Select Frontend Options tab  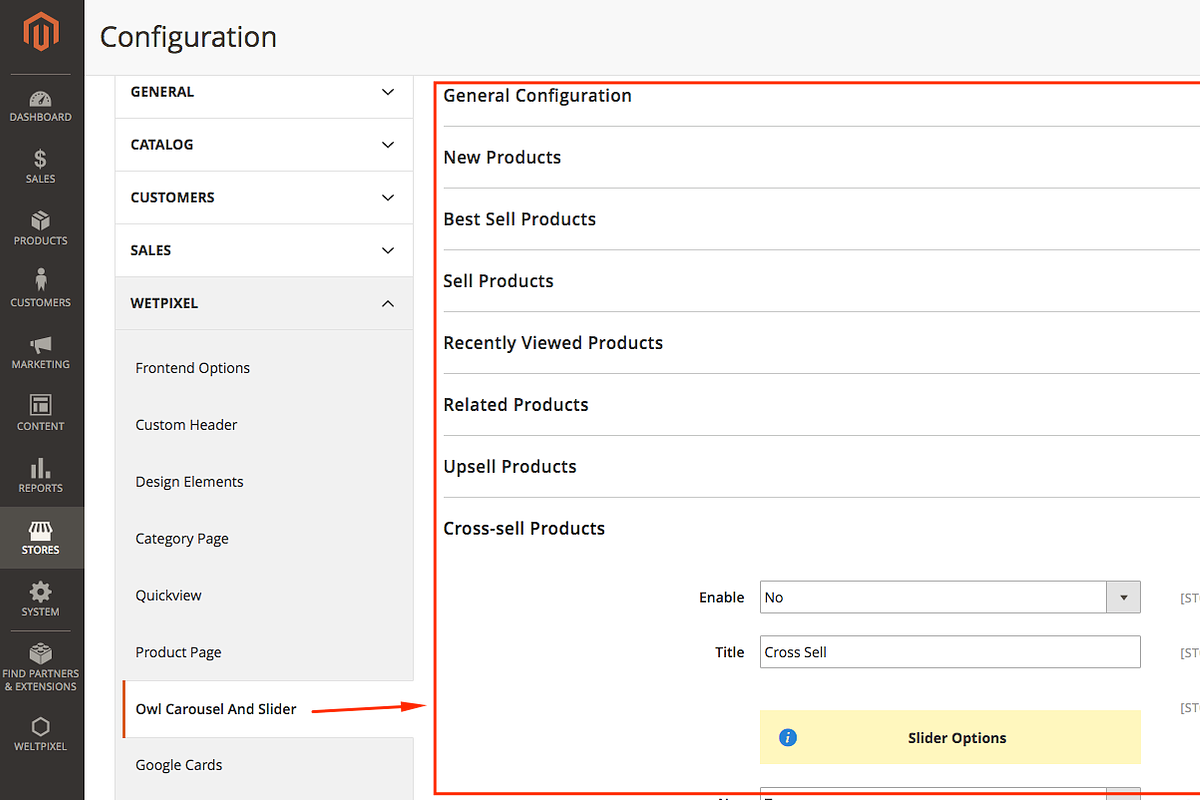193,368
